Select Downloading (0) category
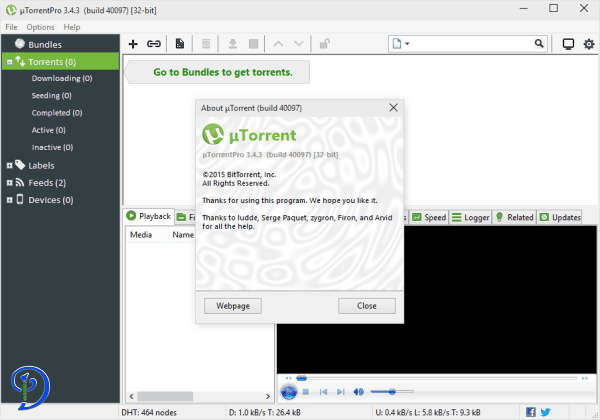Screen dimensions: 600x420 62,78
